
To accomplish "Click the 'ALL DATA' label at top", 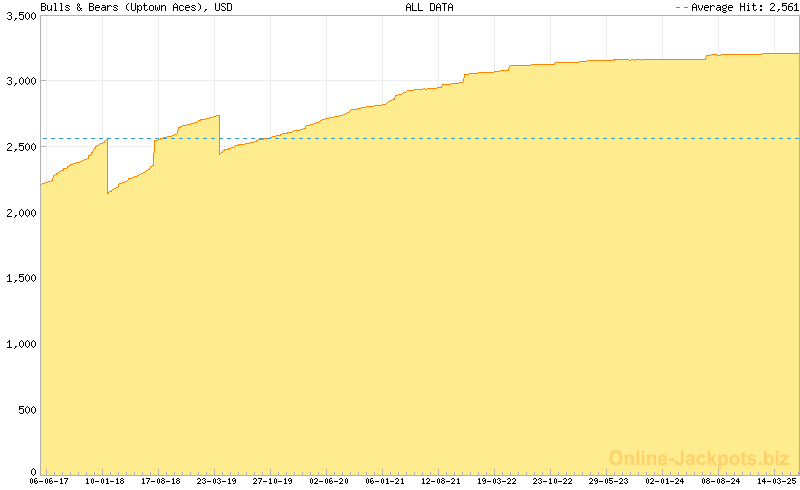I will click(x=429, y=7).
